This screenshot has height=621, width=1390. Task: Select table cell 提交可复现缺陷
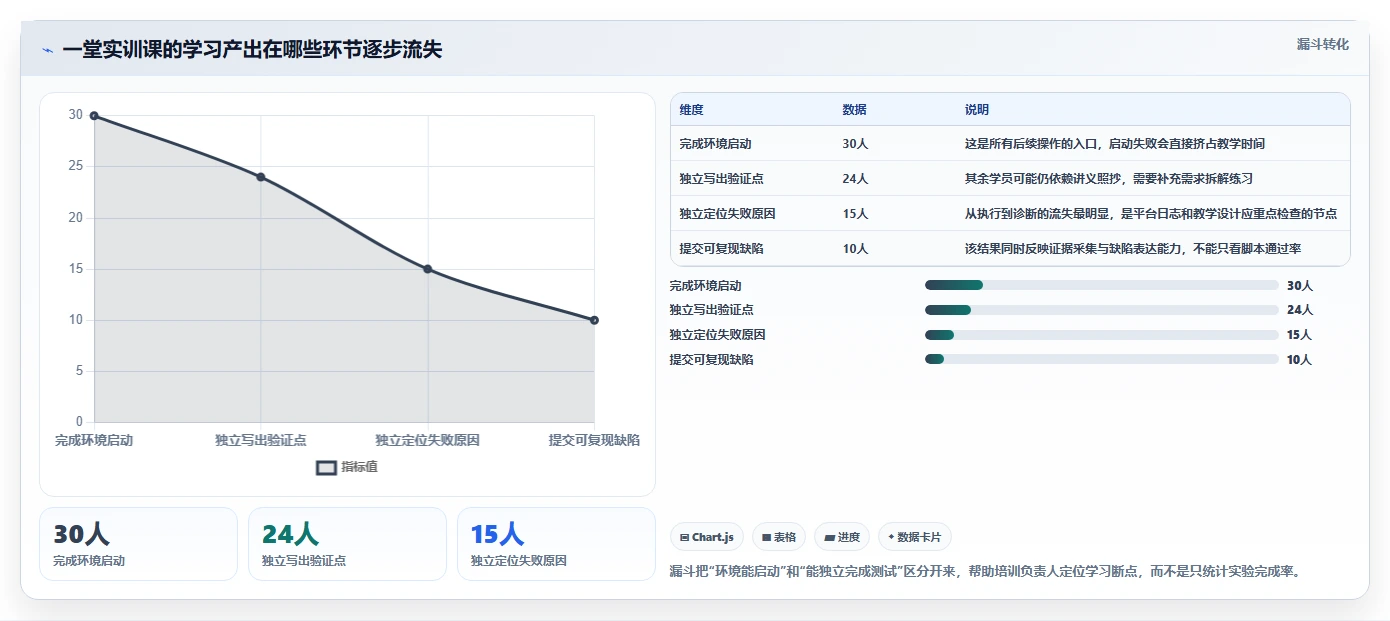point(721,249)
